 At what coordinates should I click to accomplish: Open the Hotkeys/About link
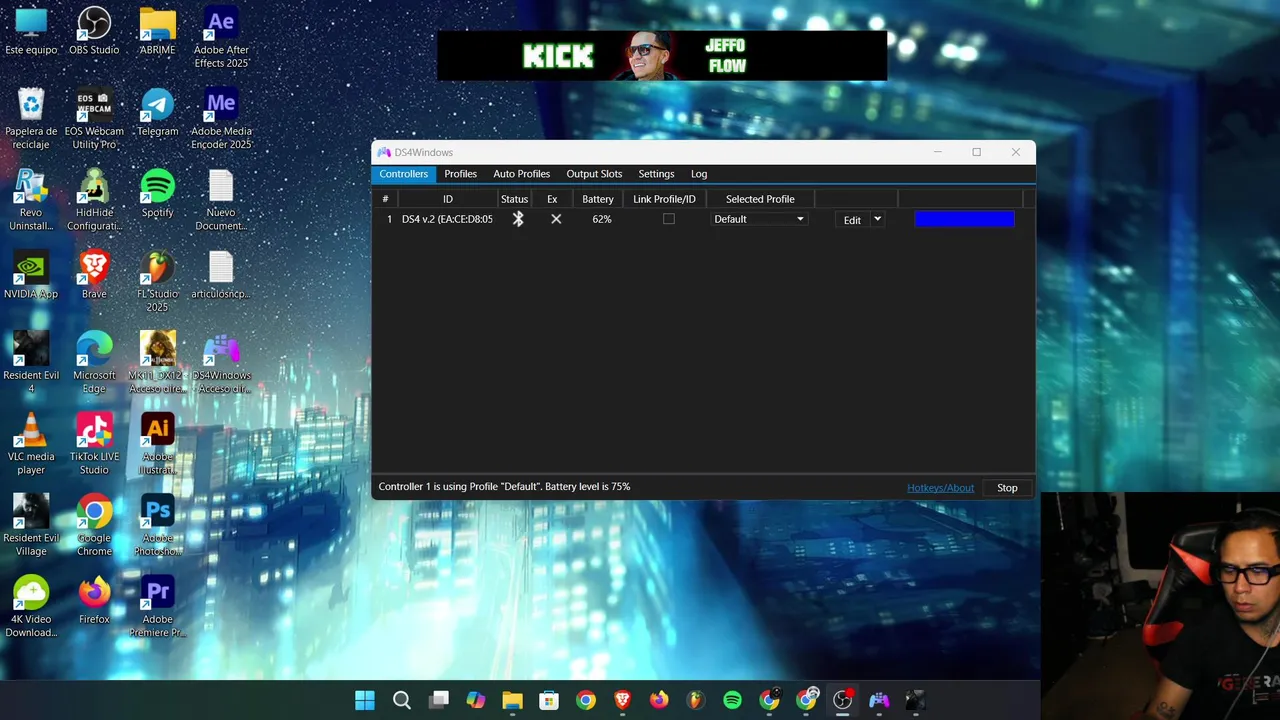940,488
